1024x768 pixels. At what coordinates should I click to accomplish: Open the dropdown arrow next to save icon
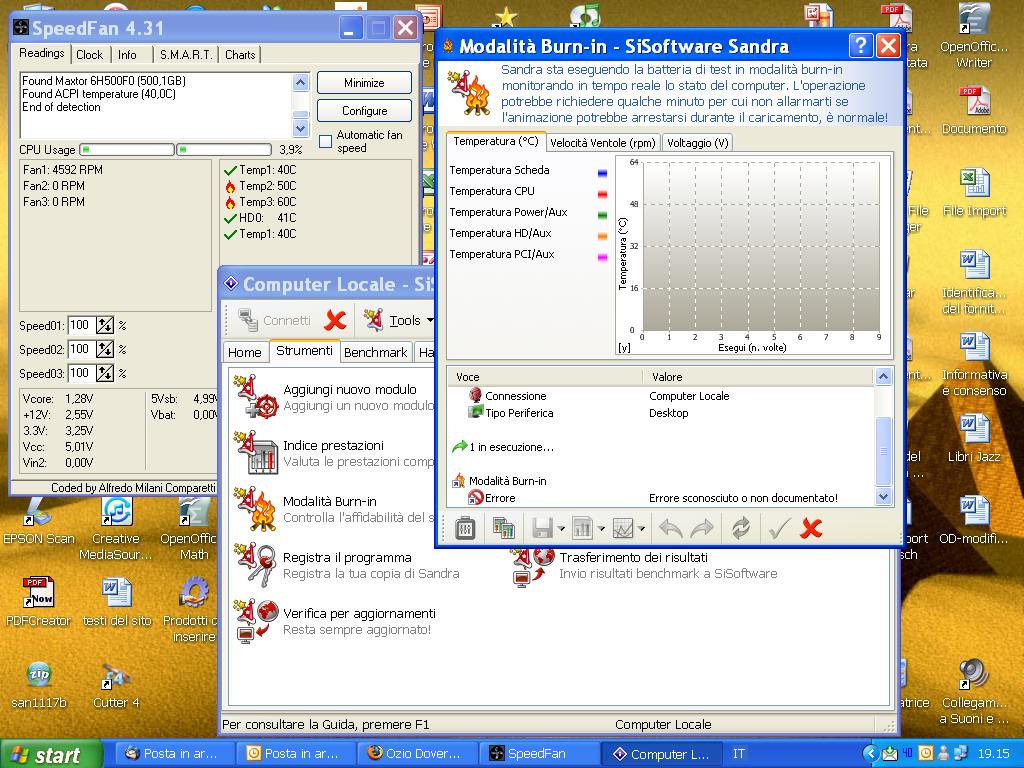tap(560, 528)
